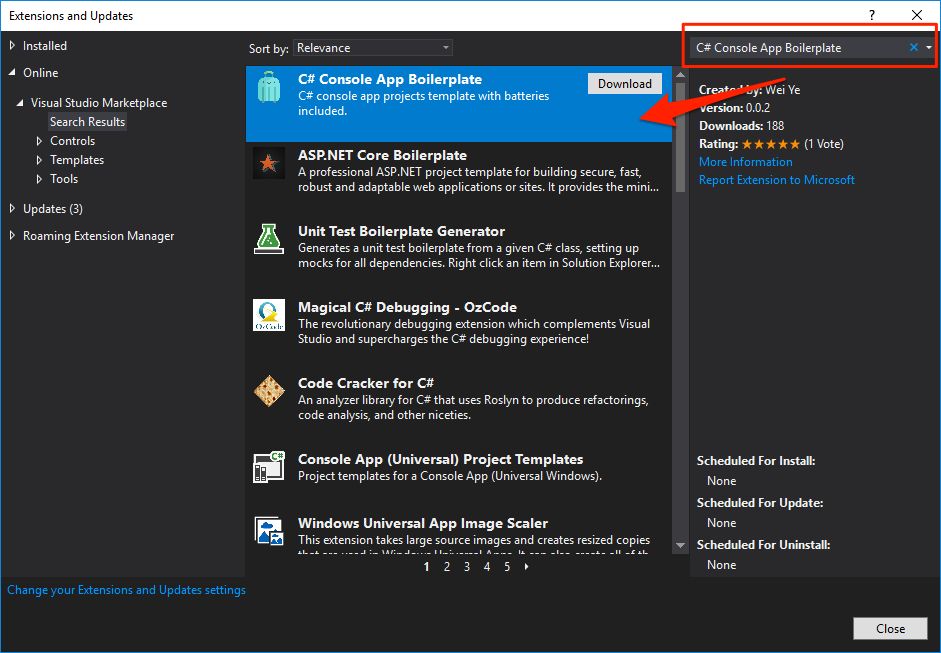The height and width of the screenshot is (653, 941).
Task: Click the ASP.NET Core Boilerplate star icon
Action: [x=268, y=163]
